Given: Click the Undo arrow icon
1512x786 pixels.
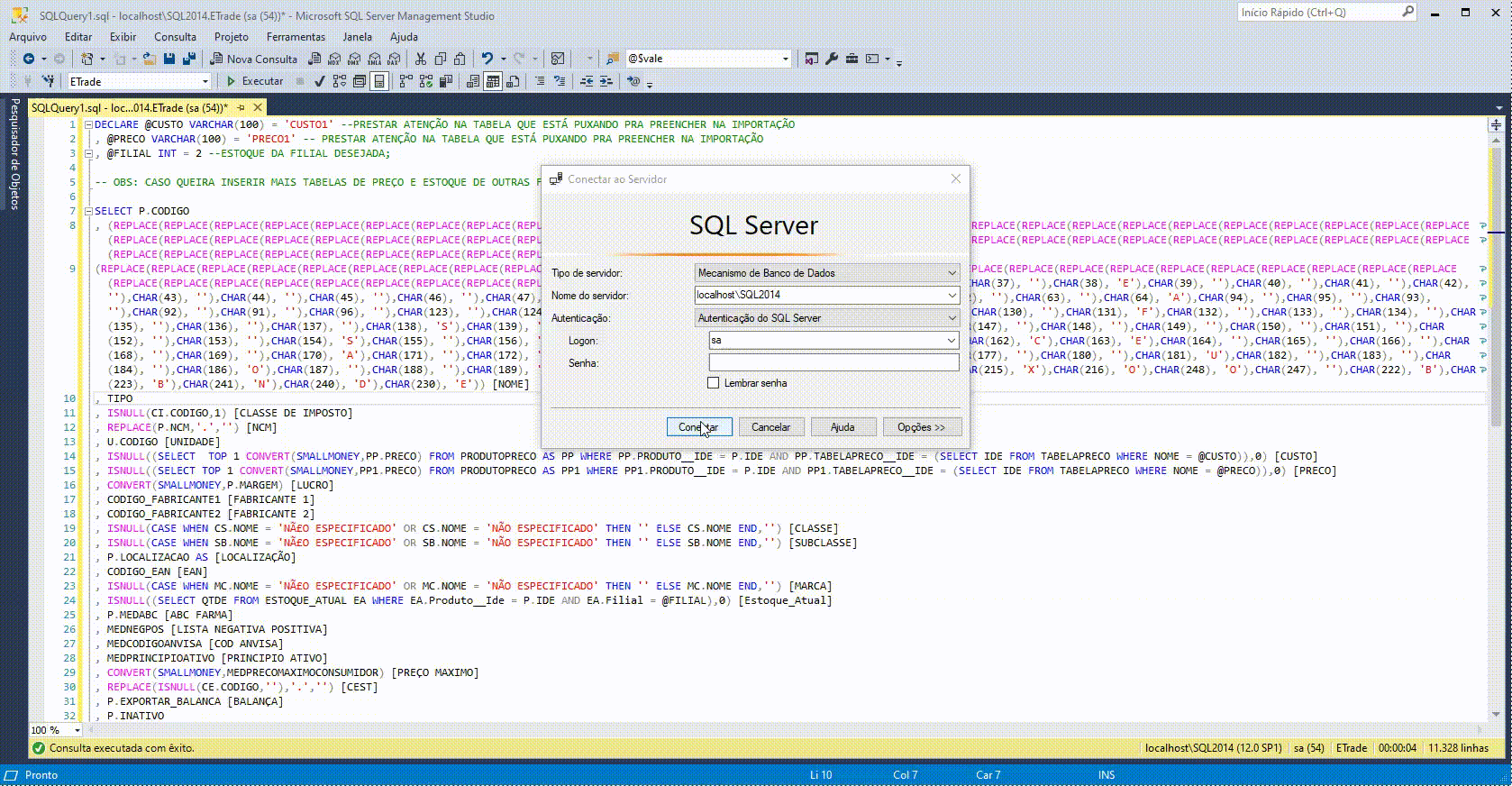Looking at the screenshot, I should tap(487, 59).
